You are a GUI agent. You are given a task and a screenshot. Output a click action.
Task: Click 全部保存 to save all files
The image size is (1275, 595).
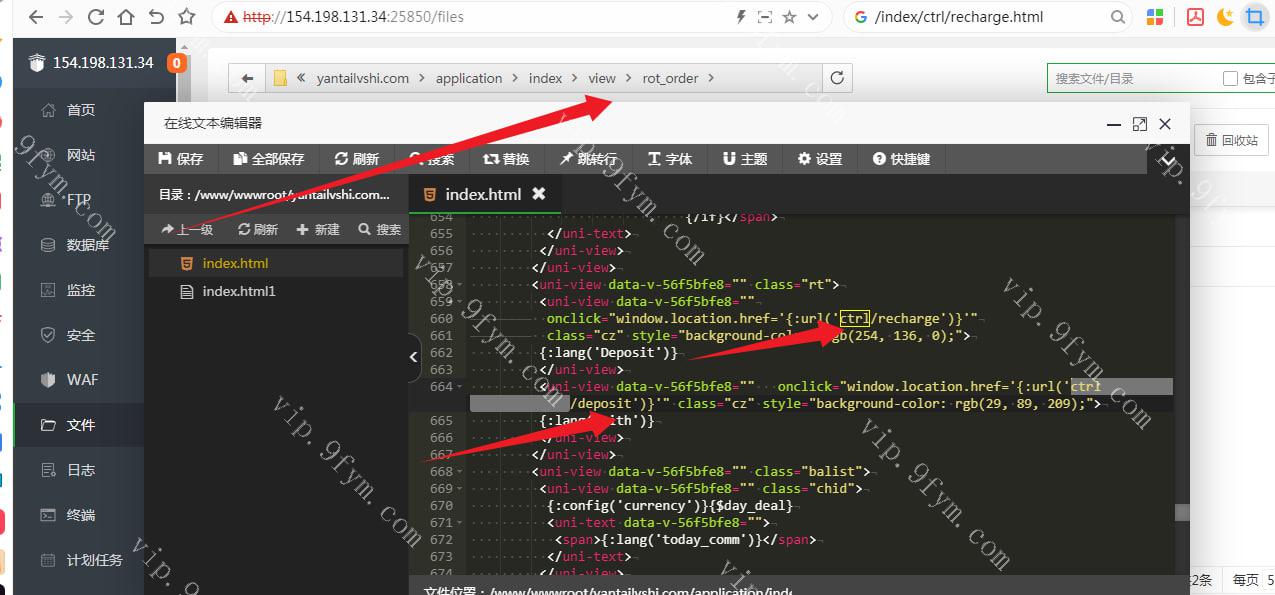tap(268, 159)
